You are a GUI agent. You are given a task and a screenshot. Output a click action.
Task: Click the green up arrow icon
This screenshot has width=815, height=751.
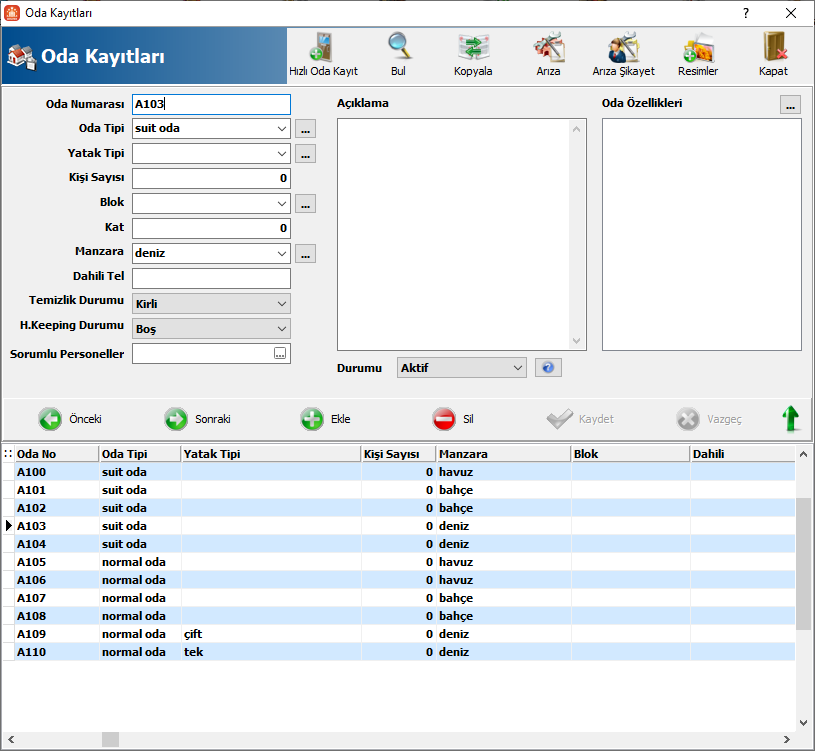pyautogui.click(x=791, y=418)
